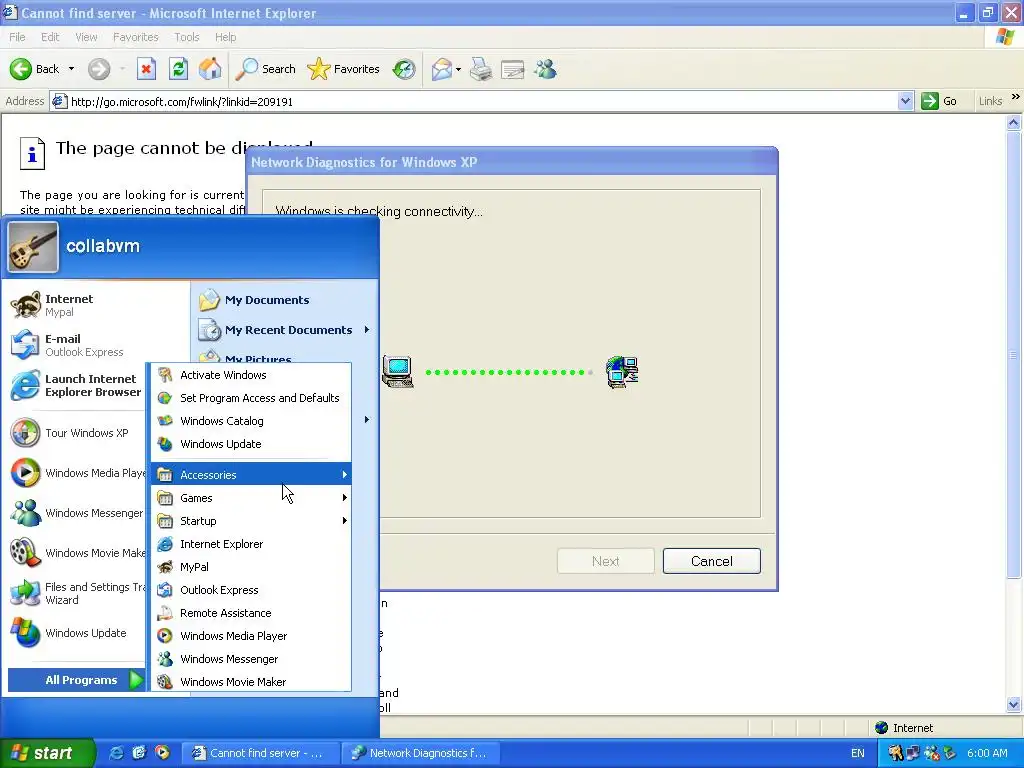1024x768 pixels.
Task: Choose MyPal in All Programs list
Action: [x=251, y=567]
